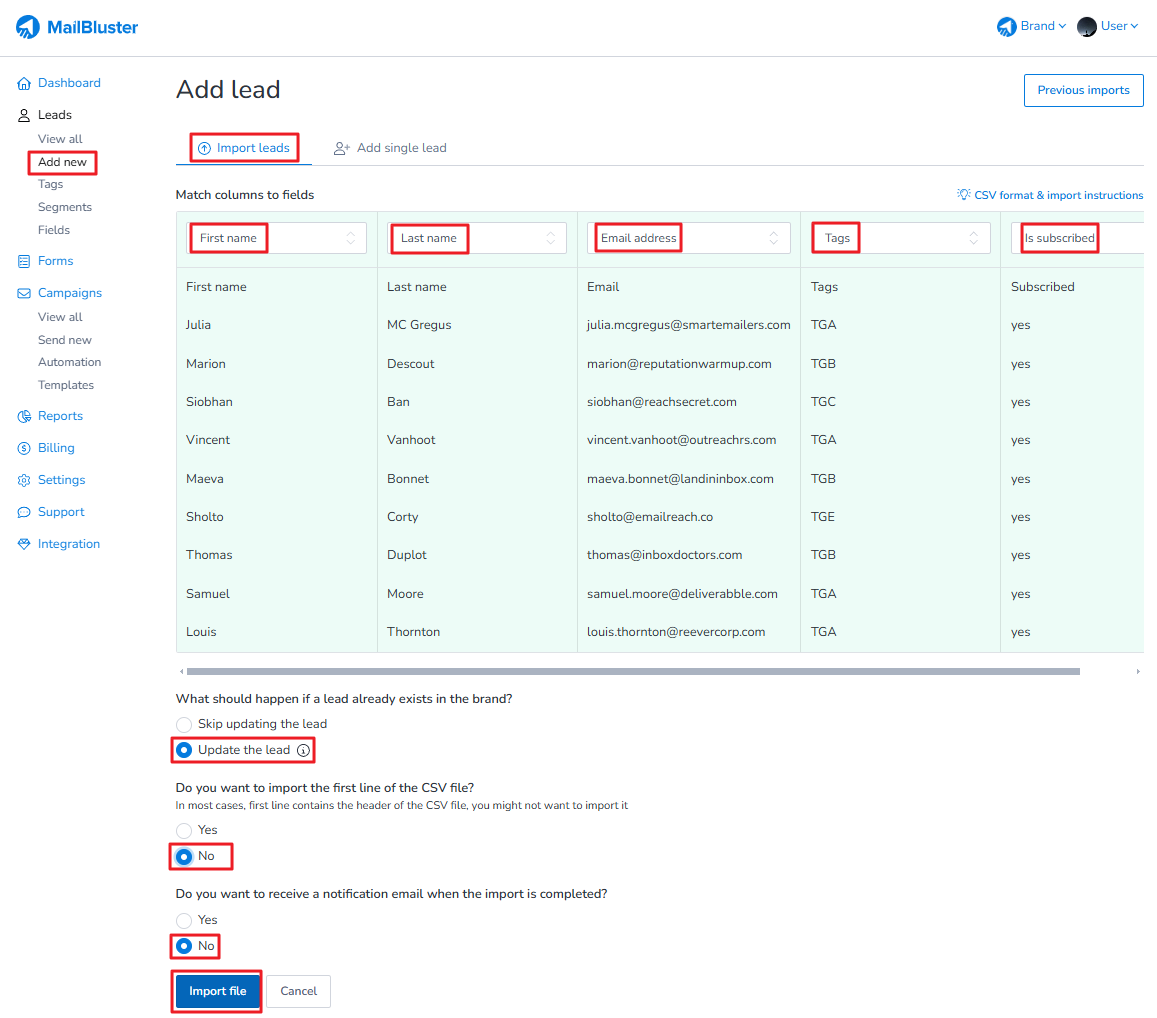Click the Vanhoot last name cell
Viewport: 1157px width, 1018px height.
pos(411,440)
